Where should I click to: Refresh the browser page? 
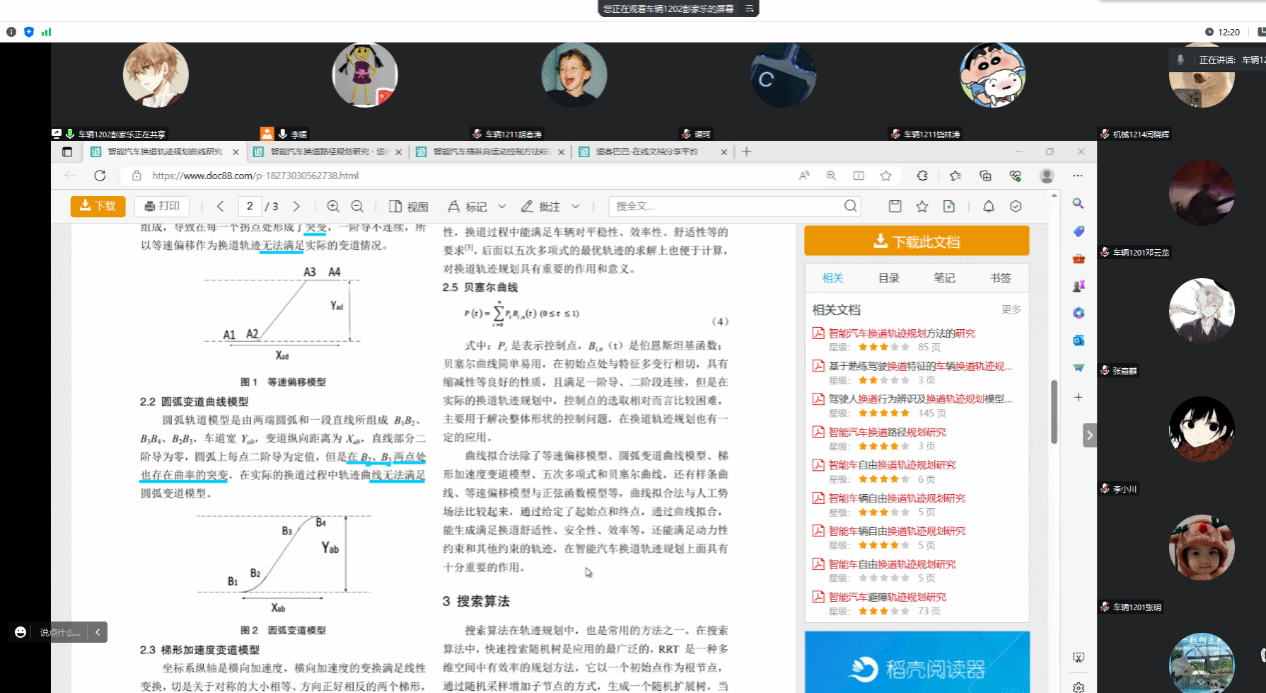pyautogui.click(x=100, y=176)
